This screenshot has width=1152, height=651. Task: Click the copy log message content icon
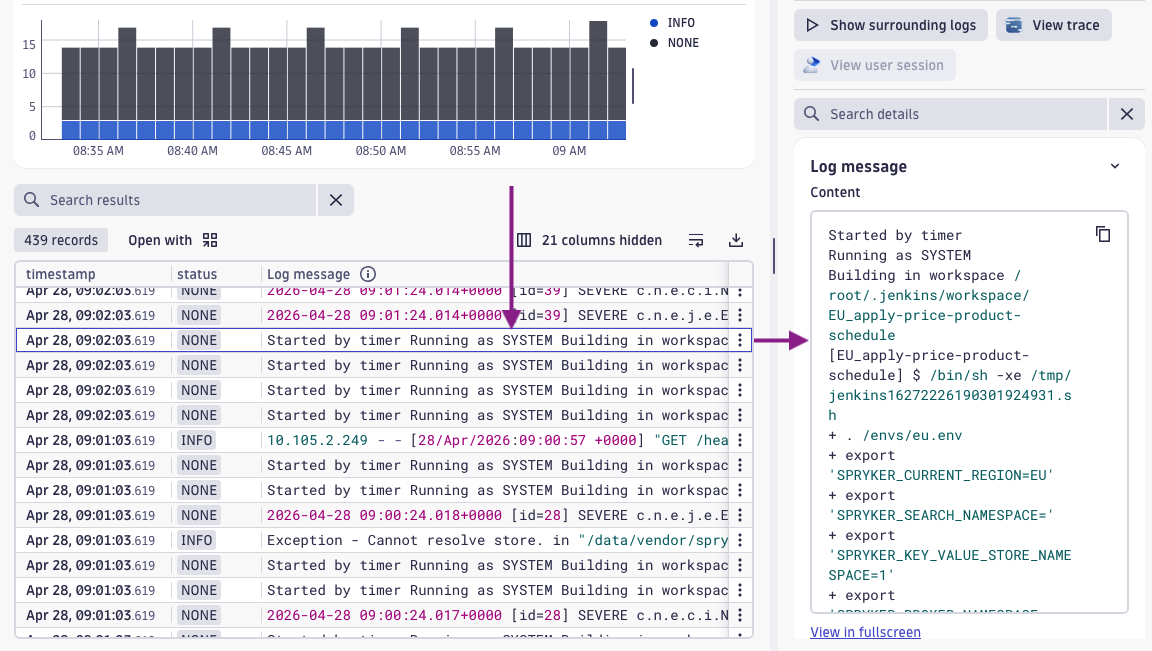coord(1103,234)
